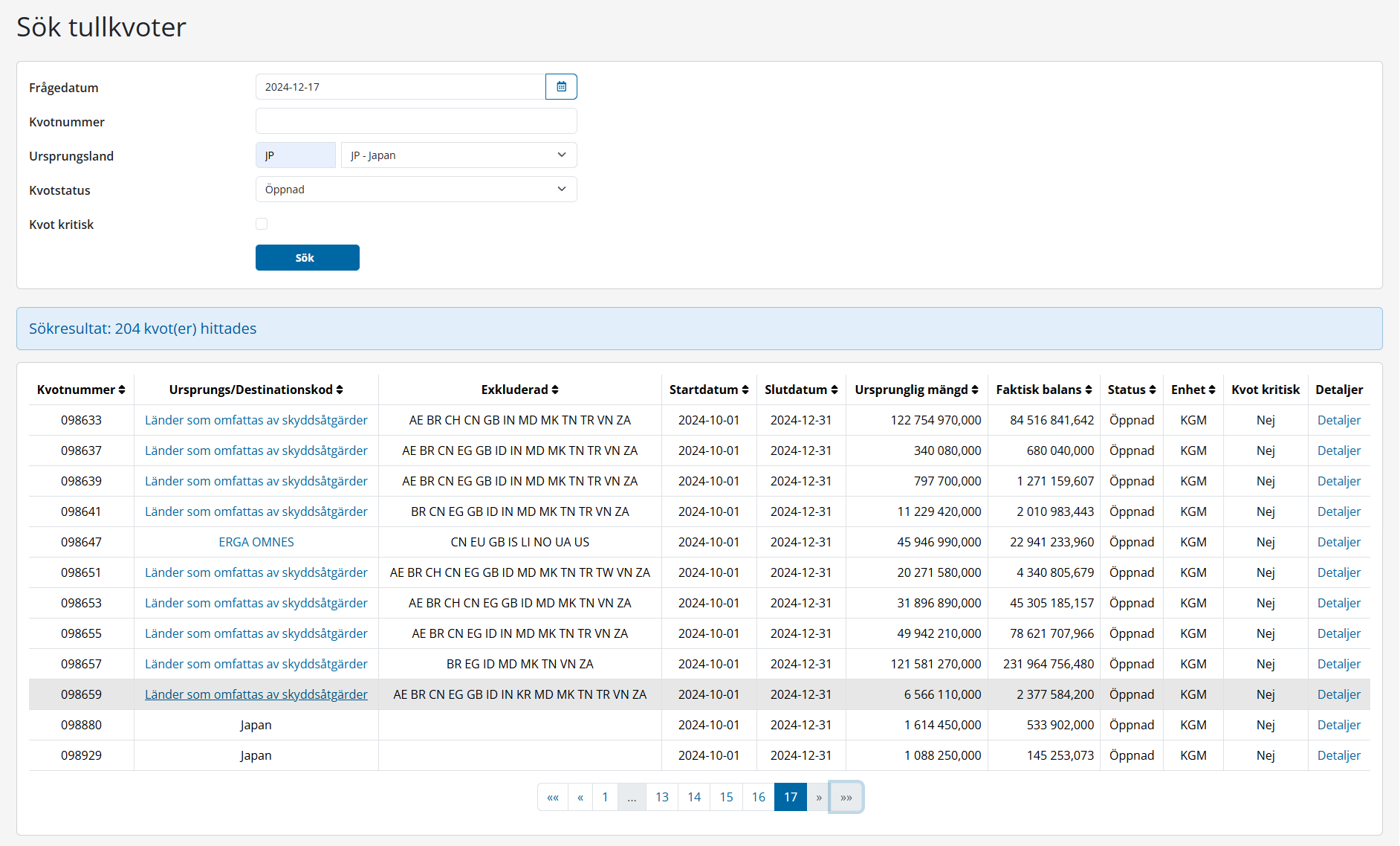This screenshot has width=1400, height=846.
Task: Go to results page 13
Action: pos(661,797)
